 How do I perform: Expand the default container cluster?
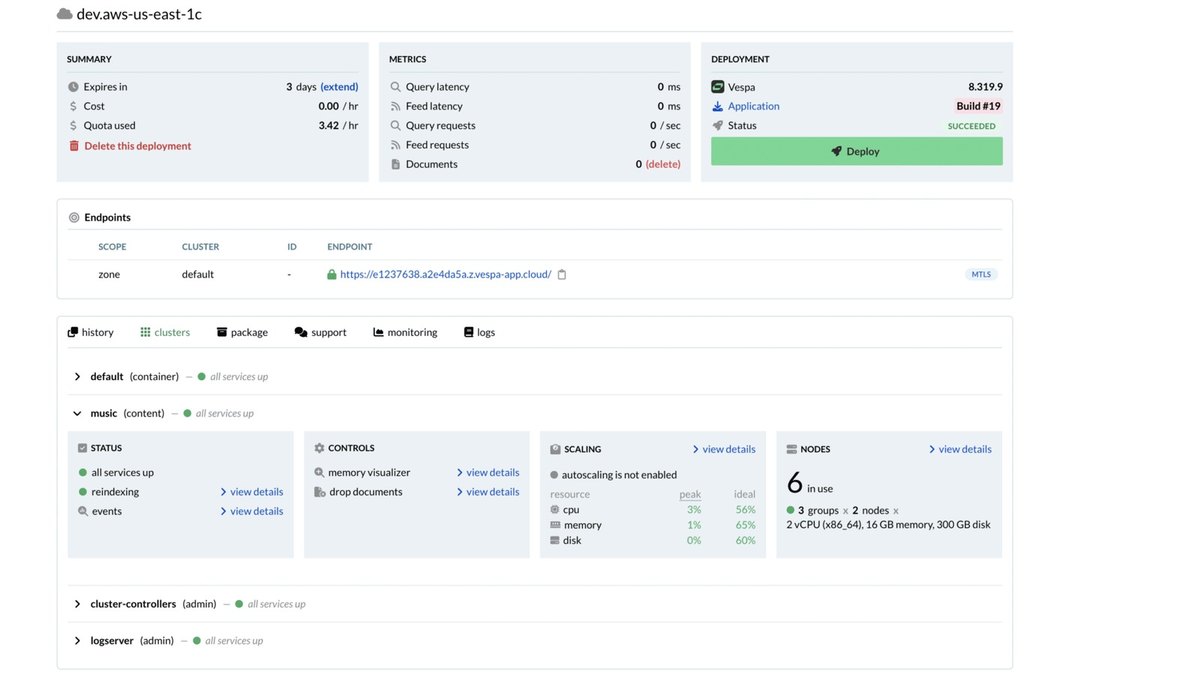(x=78, y=377)
